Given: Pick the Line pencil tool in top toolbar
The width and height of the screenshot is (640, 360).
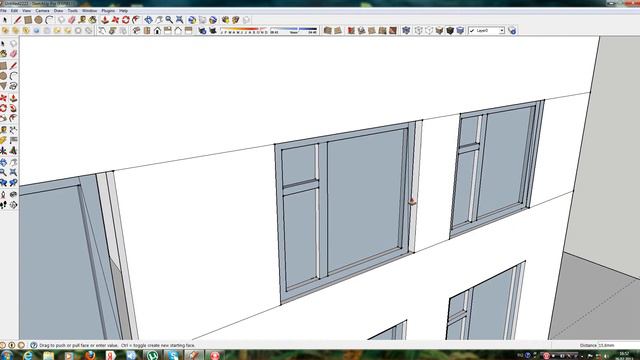Looking at the screenshot, I should pos(18,20).
